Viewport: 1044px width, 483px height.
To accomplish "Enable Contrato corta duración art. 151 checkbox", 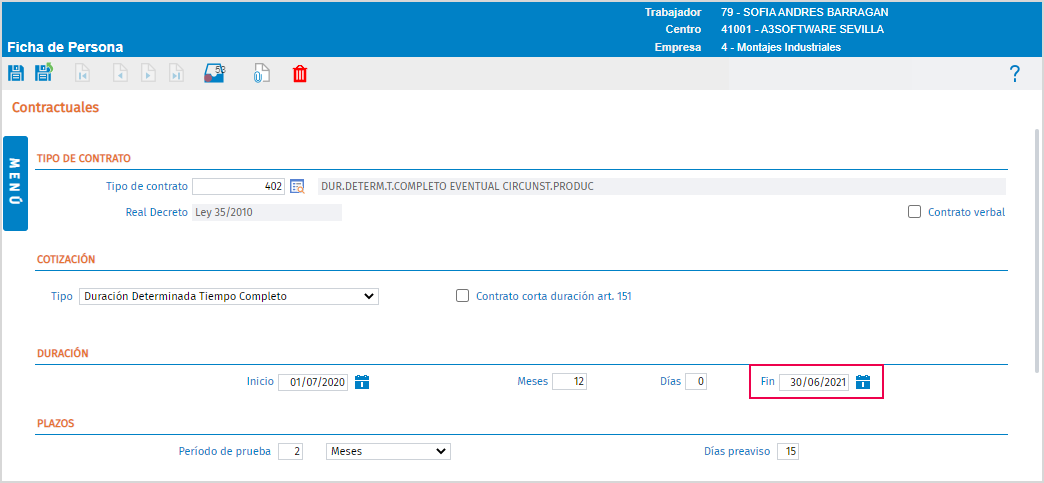I will (x=462, y=296).
